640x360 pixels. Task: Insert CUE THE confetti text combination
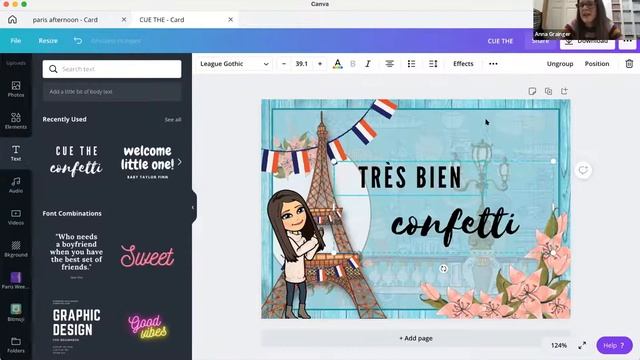click(x=76, y=162)
